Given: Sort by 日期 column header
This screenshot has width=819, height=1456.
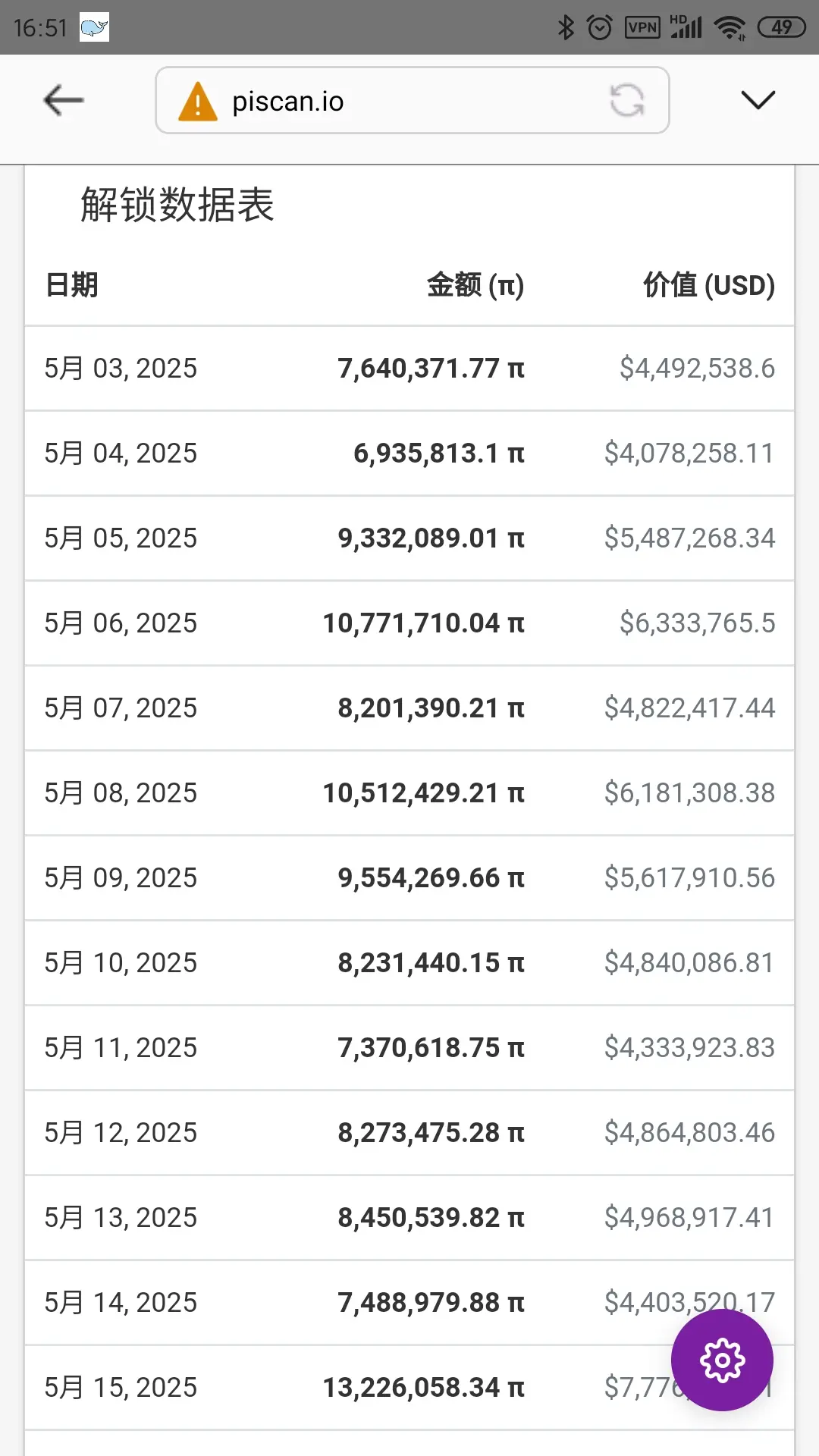Looking at the screenshot, I should point(72,285).
